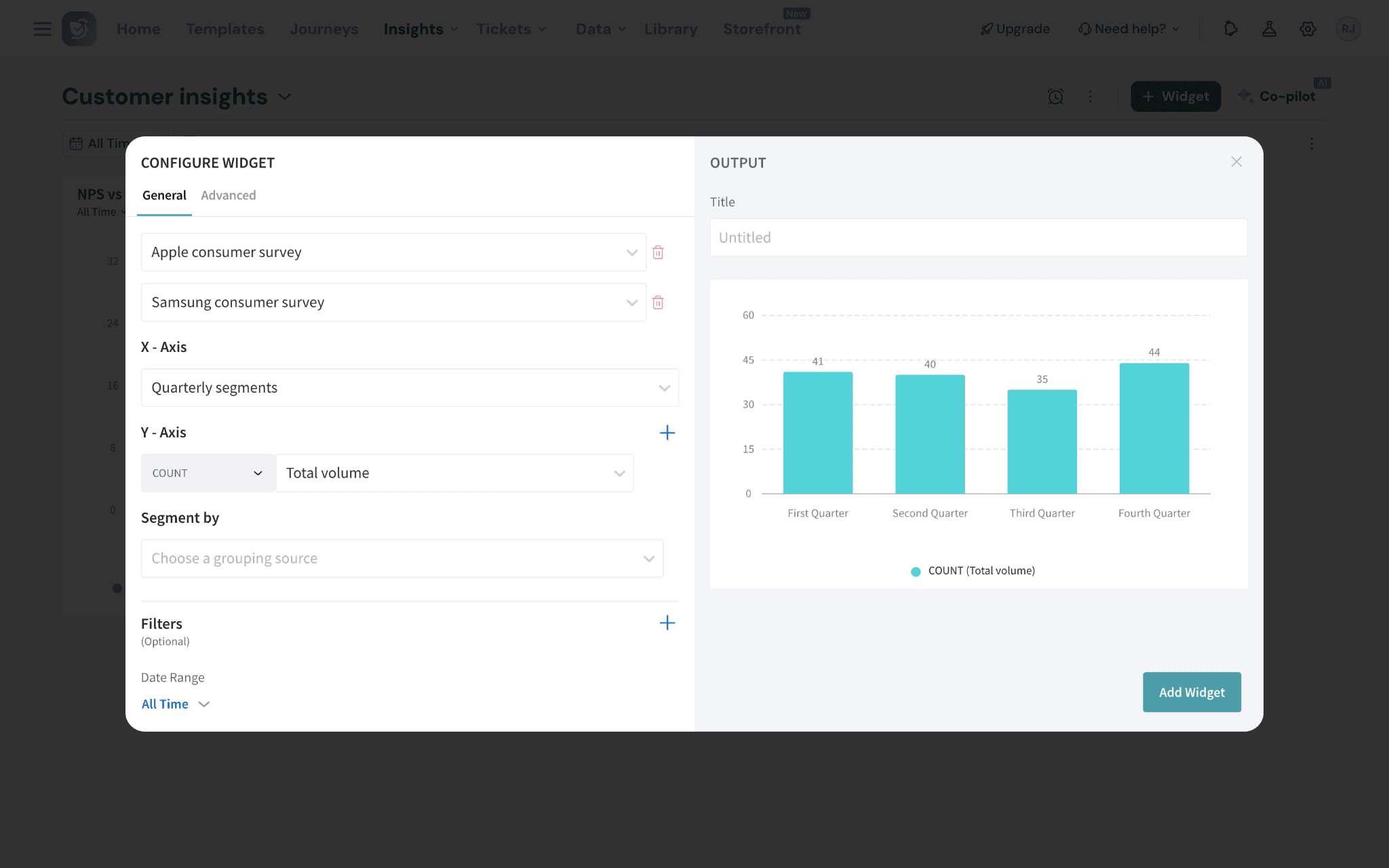The image size is (1389, 868).
Task: Click the Add Widget button
Action: pos(1192,692)
